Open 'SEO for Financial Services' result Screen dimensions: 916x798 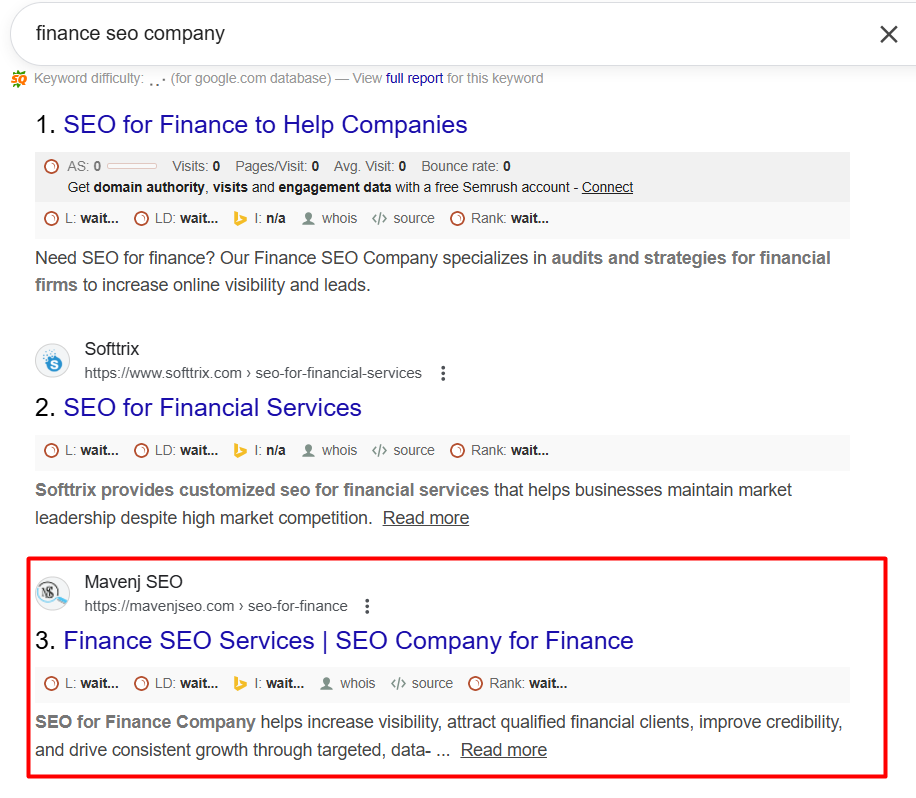coord(212,408)
